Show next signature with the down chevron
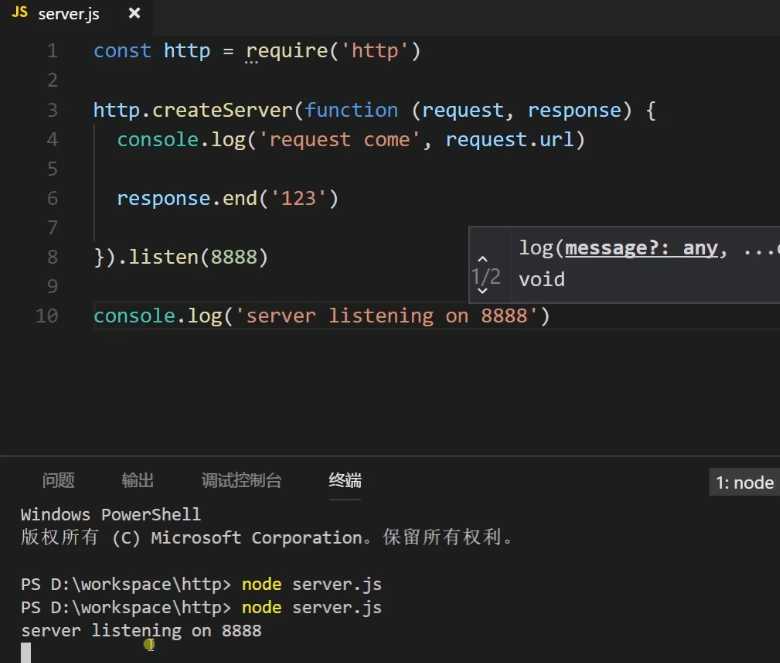Screen dimensions: 780x663 [483, 290]
